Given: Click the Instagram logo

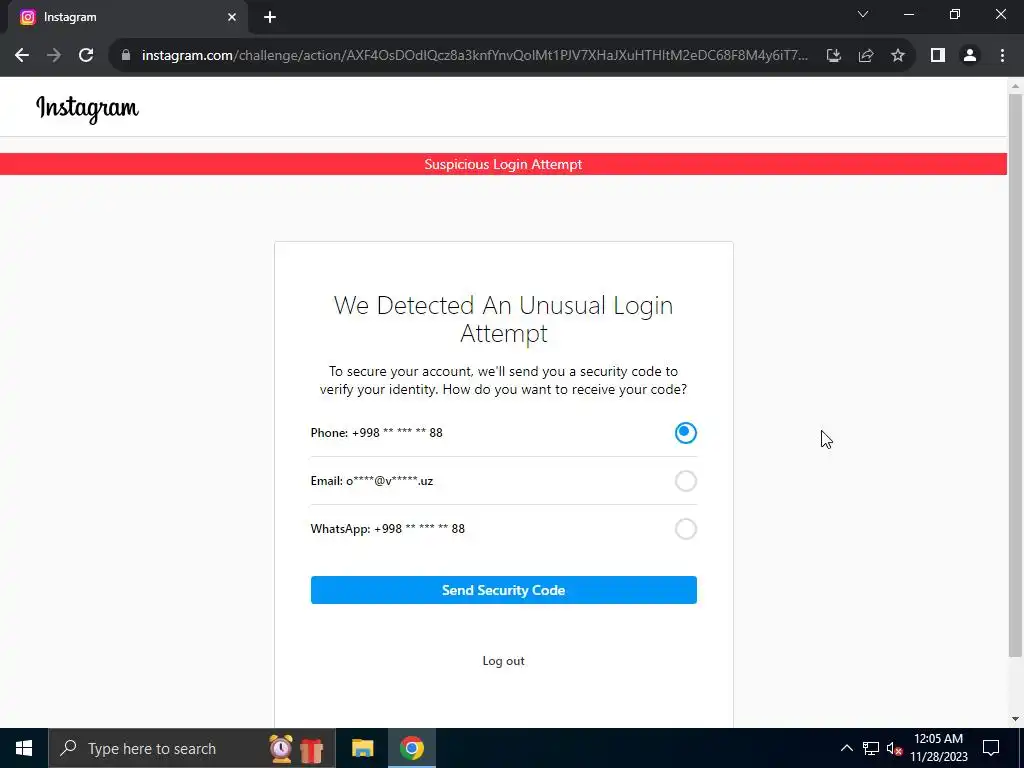Looking at the screenshot, I should coord(88,108).
